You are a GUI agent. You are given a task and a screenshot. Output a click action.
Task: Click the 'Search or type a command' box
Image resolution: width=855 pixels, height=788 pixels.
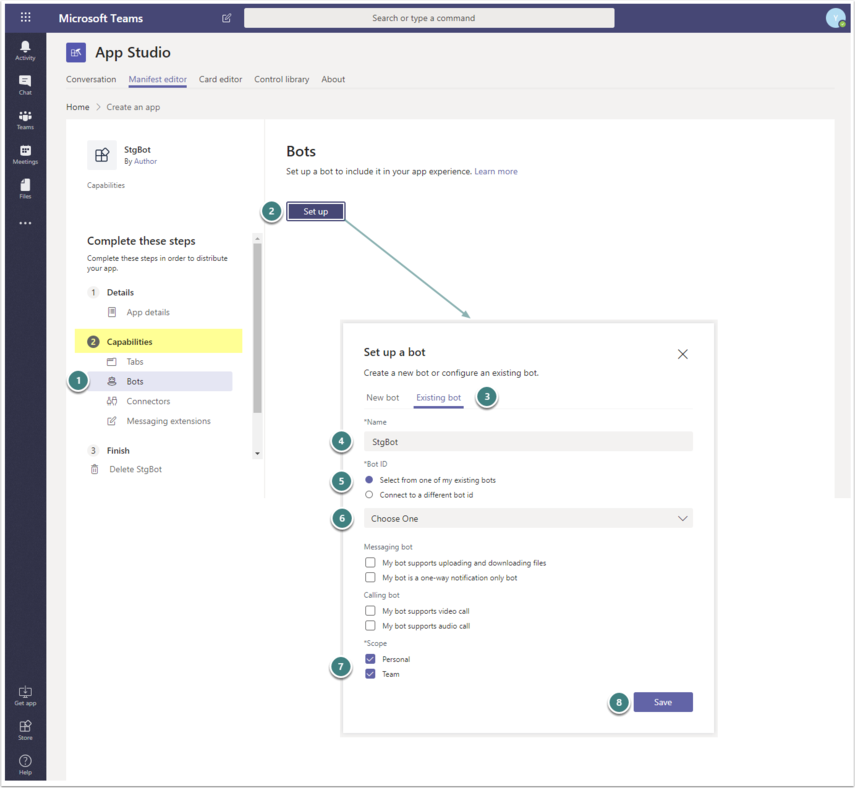(429, 18)
